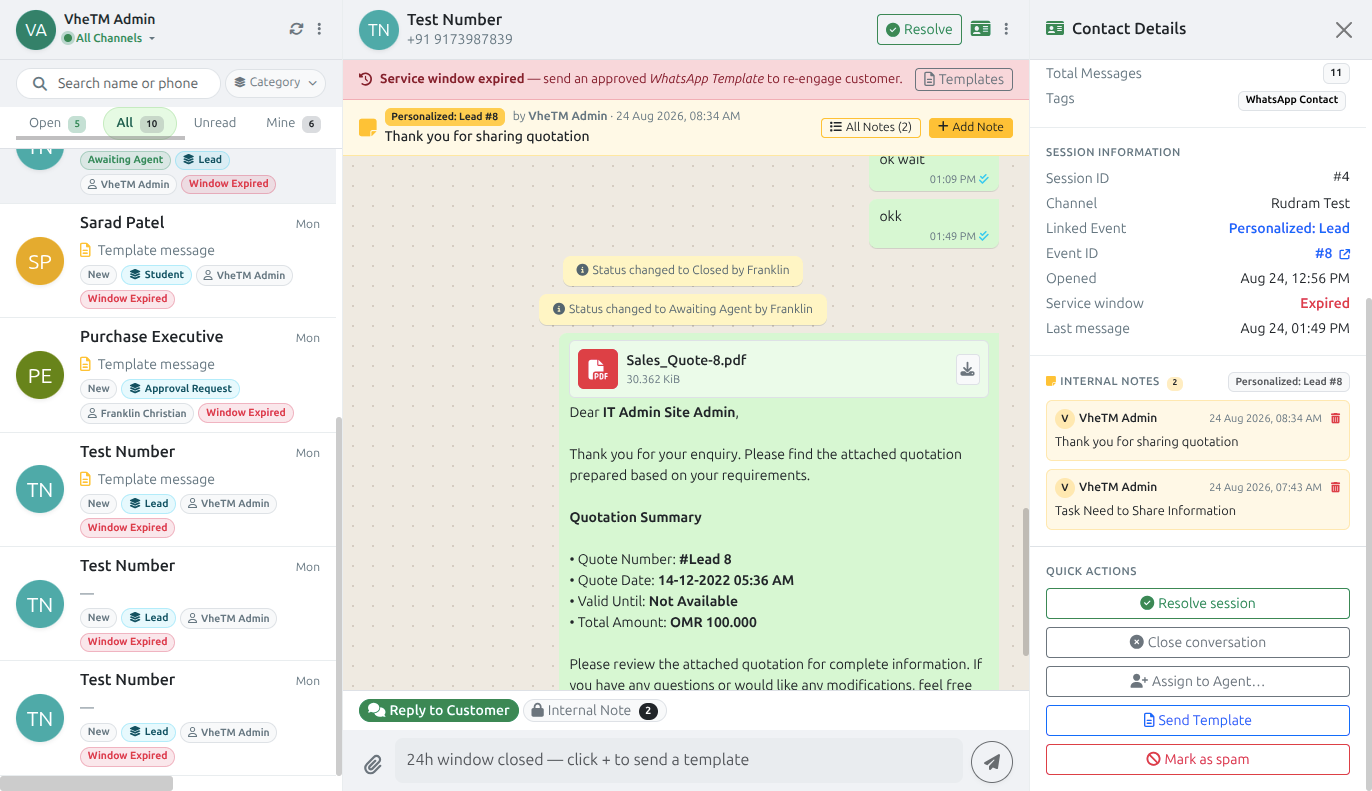The image size is (1372, 791).
Task: Click the PE avatar for Purchase Executive
Action: point(40,375)
